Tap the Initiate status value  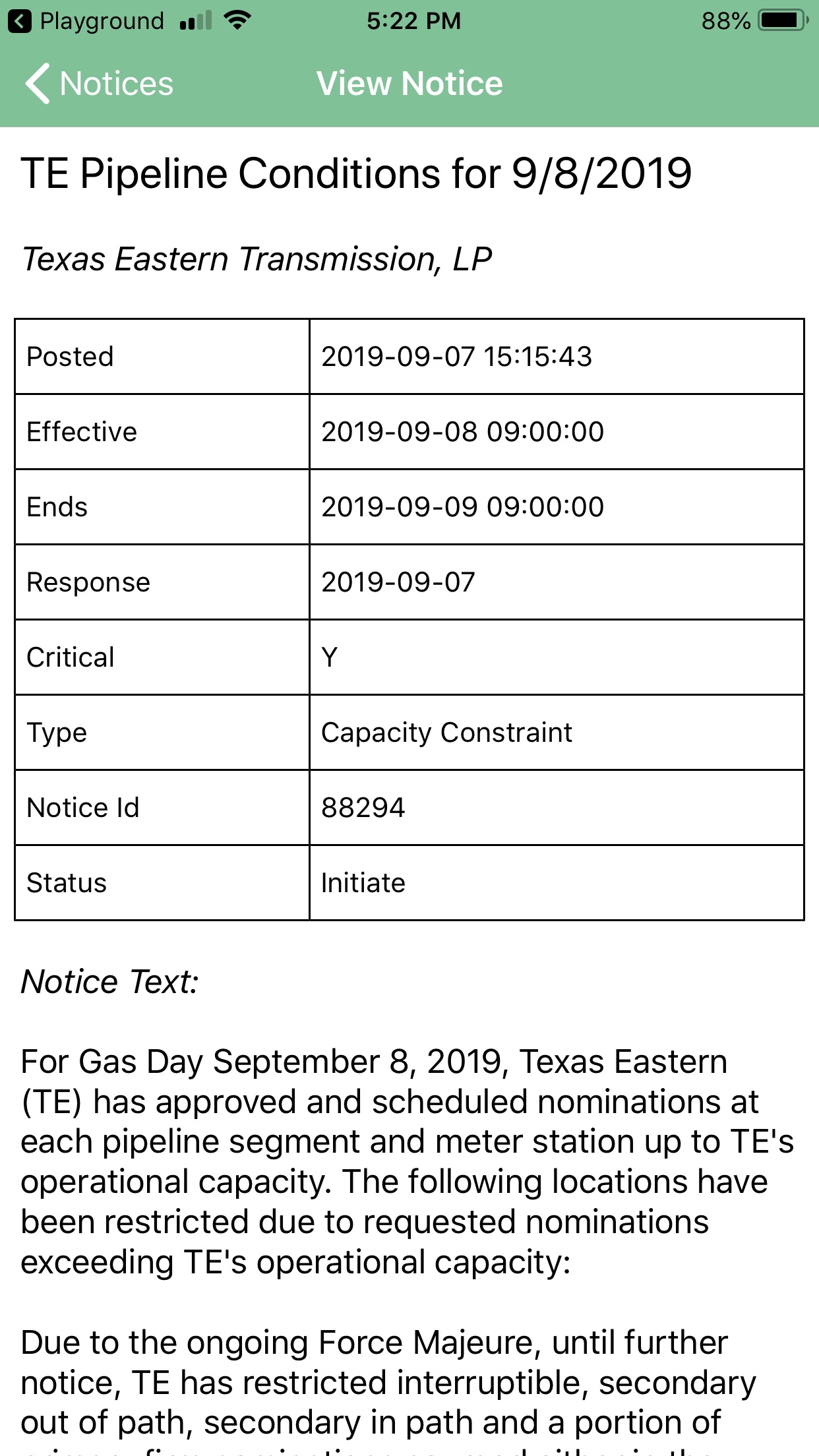(x=363, y=883)
